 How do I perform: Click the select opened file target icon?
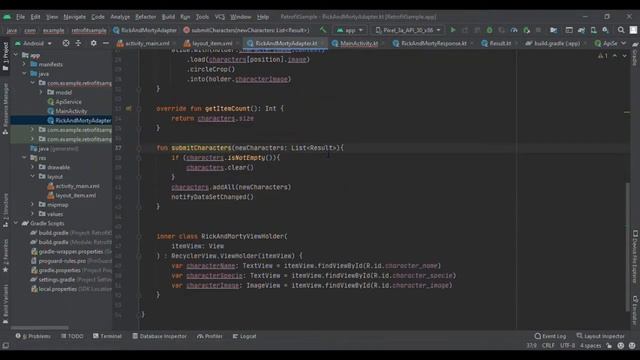[x=66, y=43]
